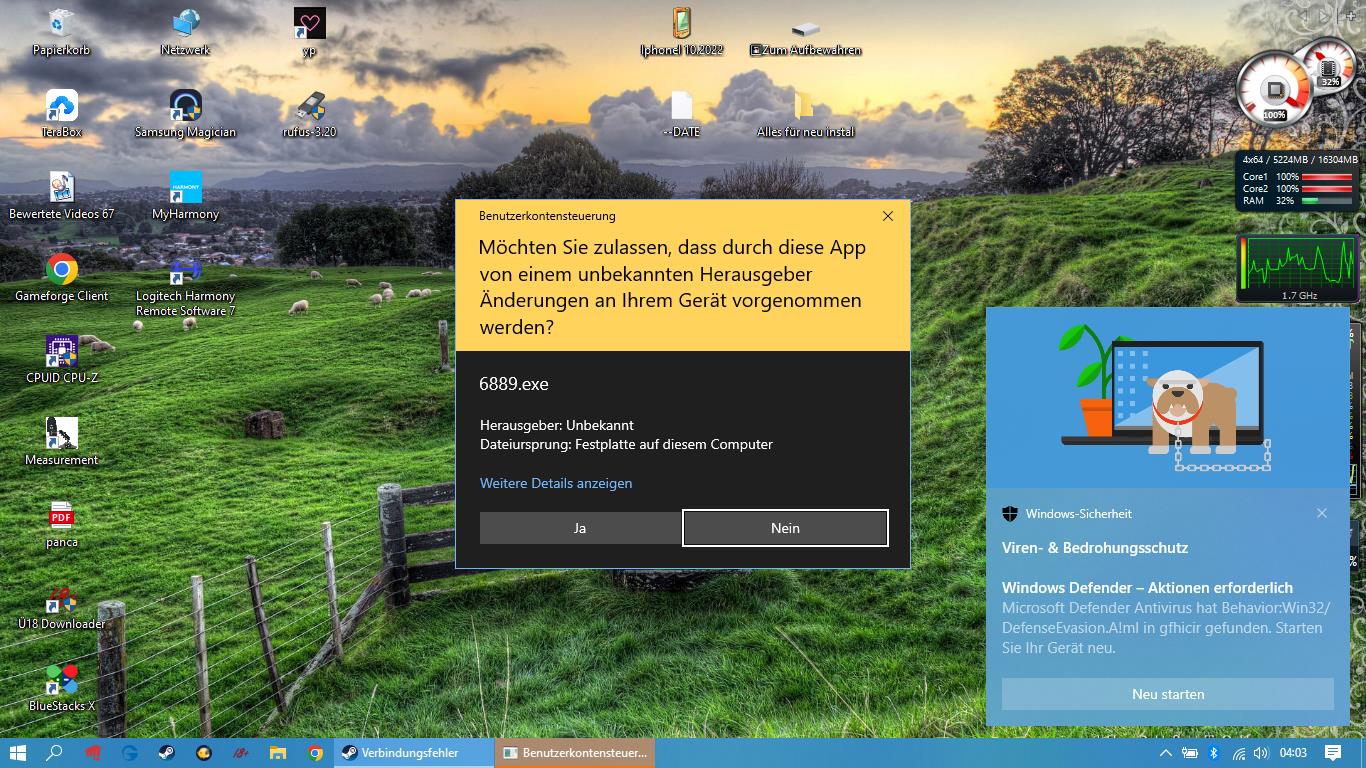Click 'Nein' in the user account control dialog
The height and width of the screenshot is (768, 1366).
[785, 528]
